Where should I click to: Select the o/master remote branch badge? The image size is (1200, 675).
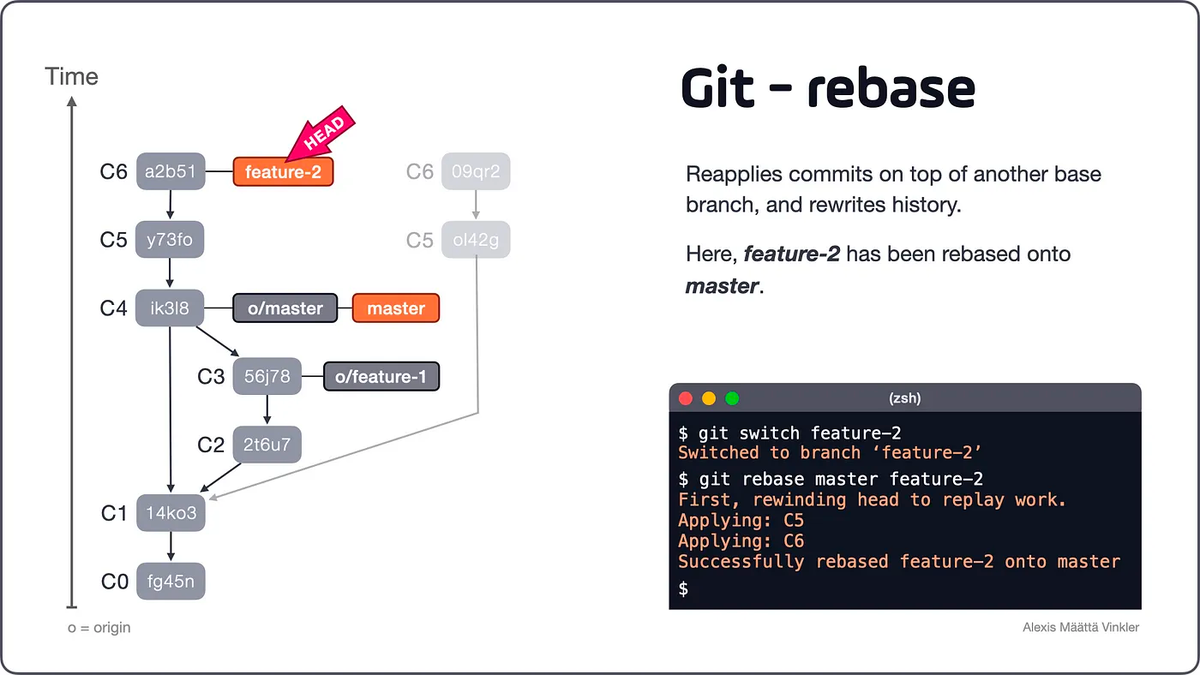click(x=284, y=308)
